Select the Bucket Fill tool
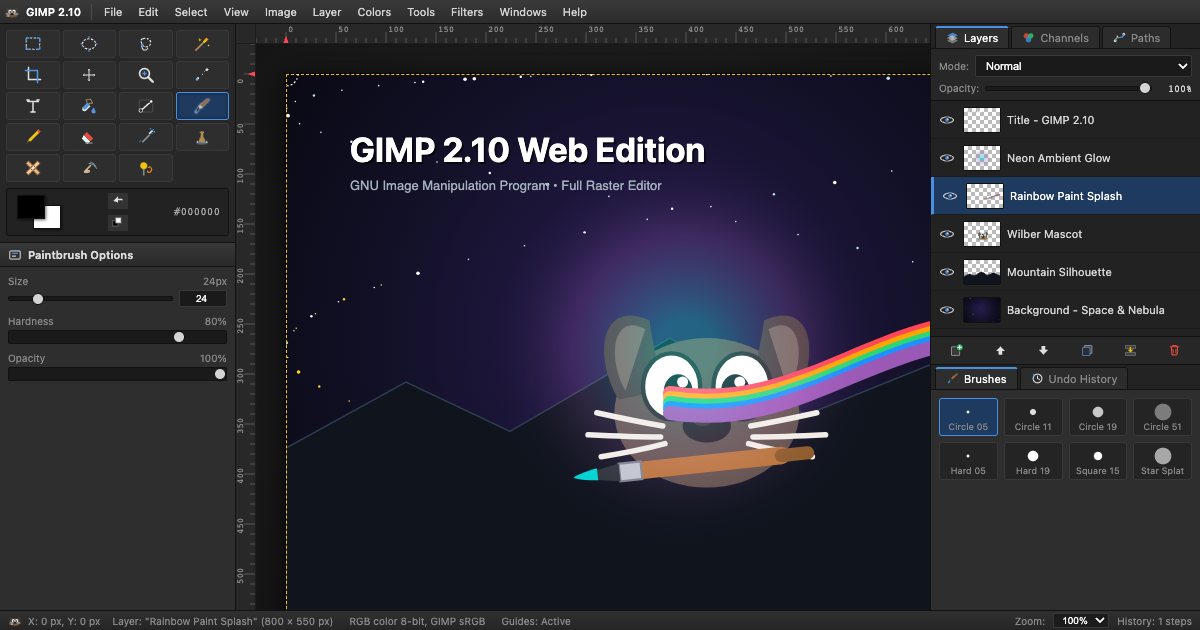This screenshot has width=1200, height=630. coord(89,106)
